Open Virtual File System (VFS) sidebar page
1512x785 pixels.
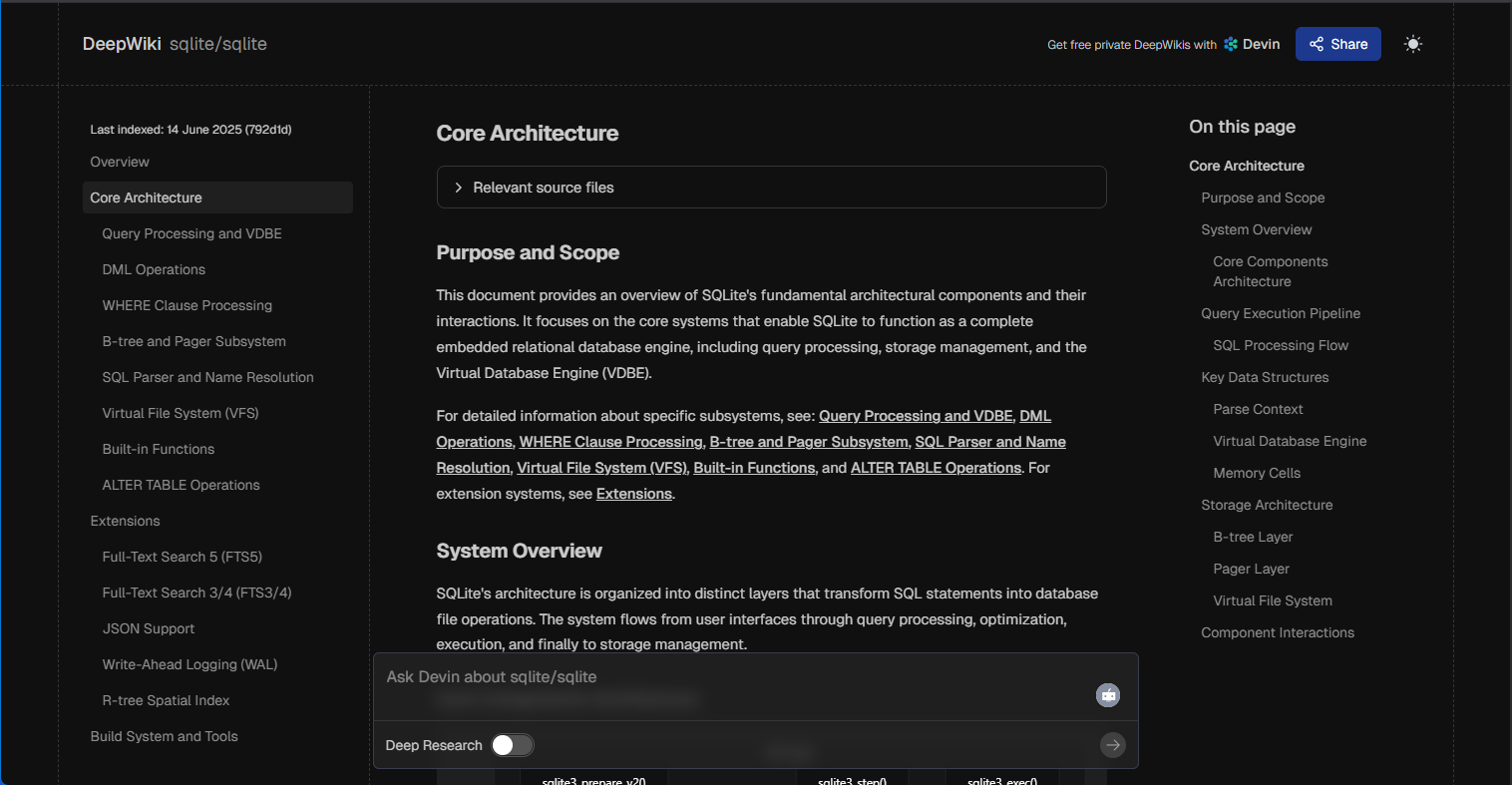181,413
